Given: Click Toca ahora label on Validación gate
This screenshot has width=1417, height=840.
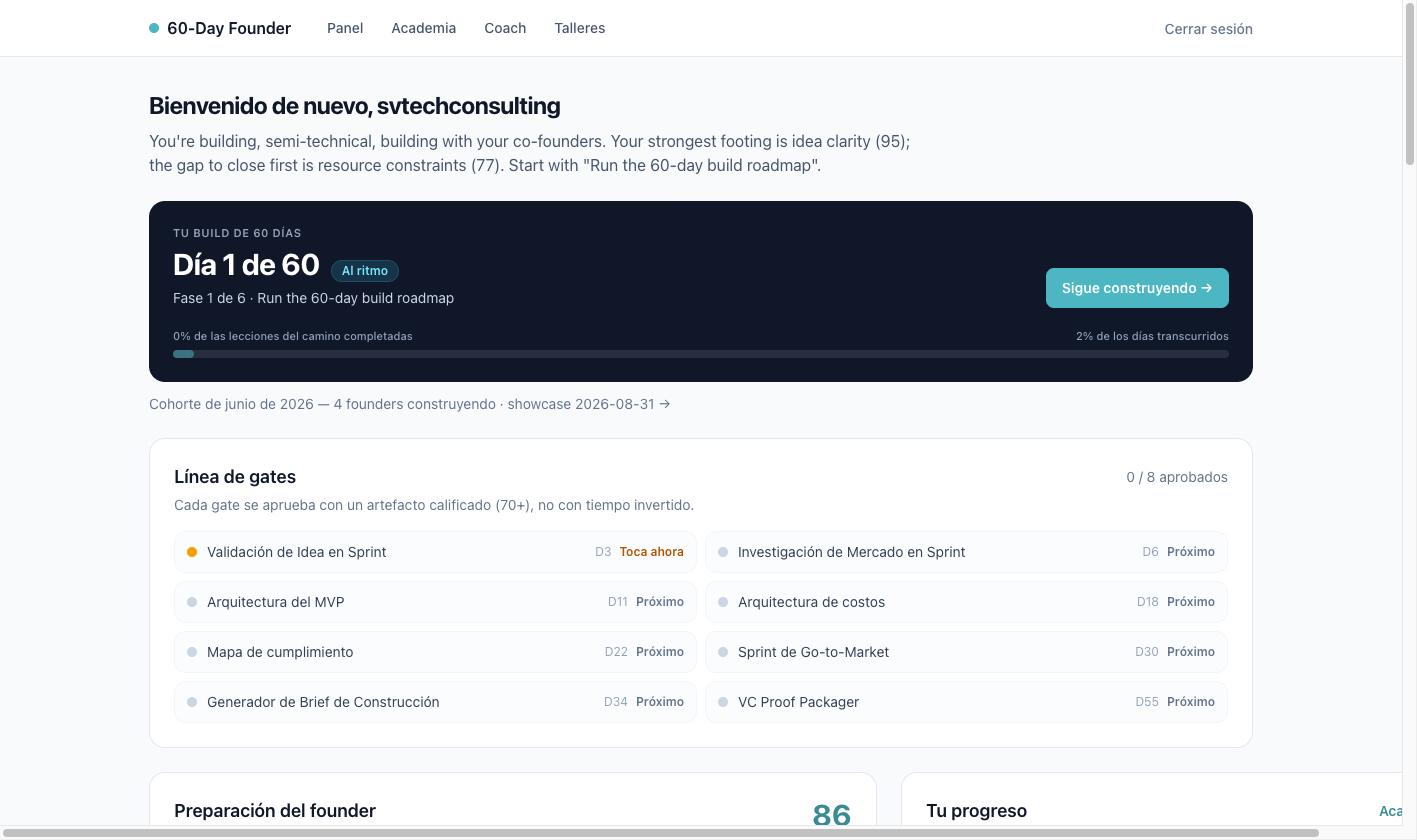Looking at the screenshot, I should pos(652,552).
